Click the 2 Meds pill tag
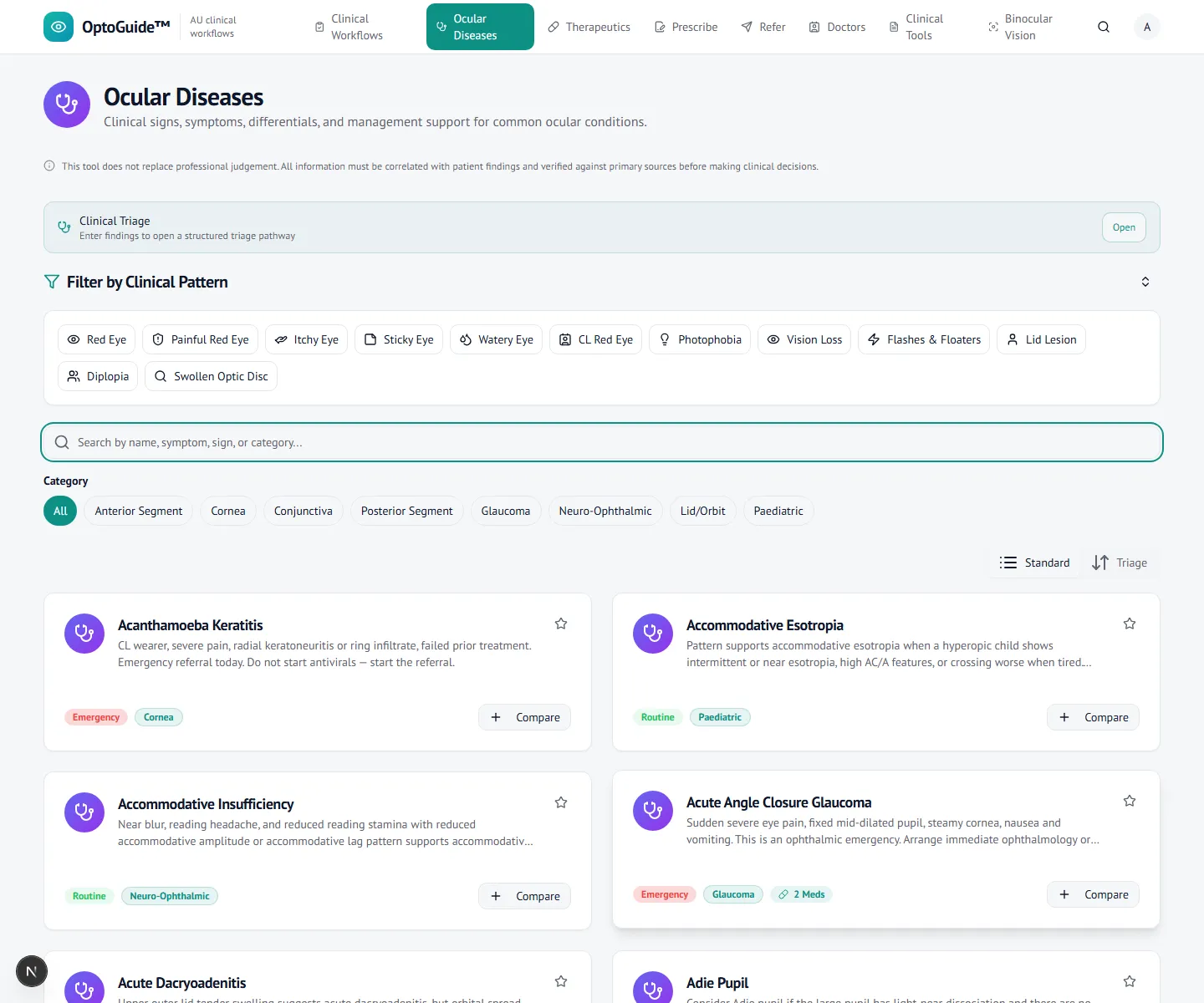 (802, 894)
